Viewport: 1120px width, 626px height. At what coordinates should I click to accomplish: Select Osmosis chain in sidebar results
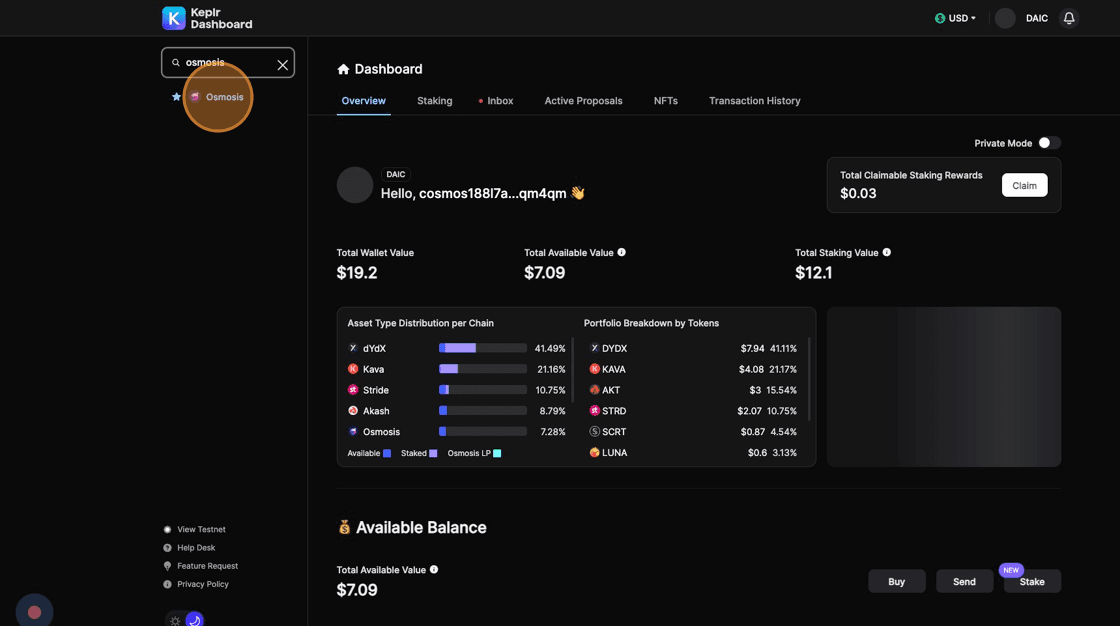pos(224,97)
